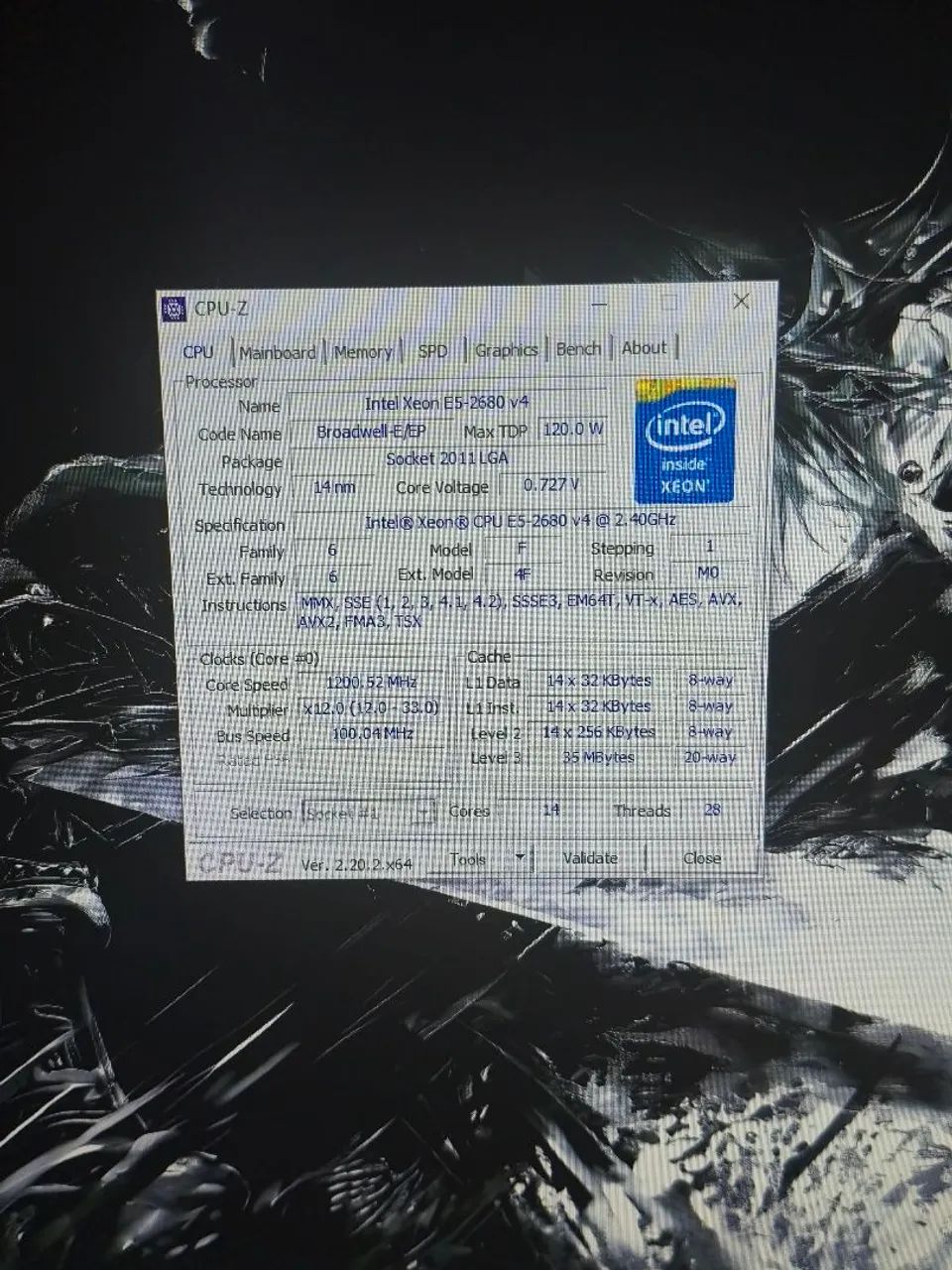The height and width of the screenshot is (1270, 952).
Task: Click the Max TDP value 120.0 W
Action: pyautogui.click(x=573, y=430)
